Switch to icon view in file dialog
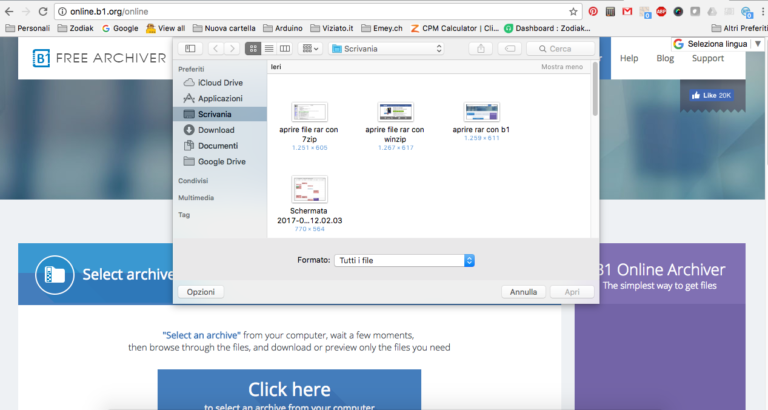 click(253, 48)
